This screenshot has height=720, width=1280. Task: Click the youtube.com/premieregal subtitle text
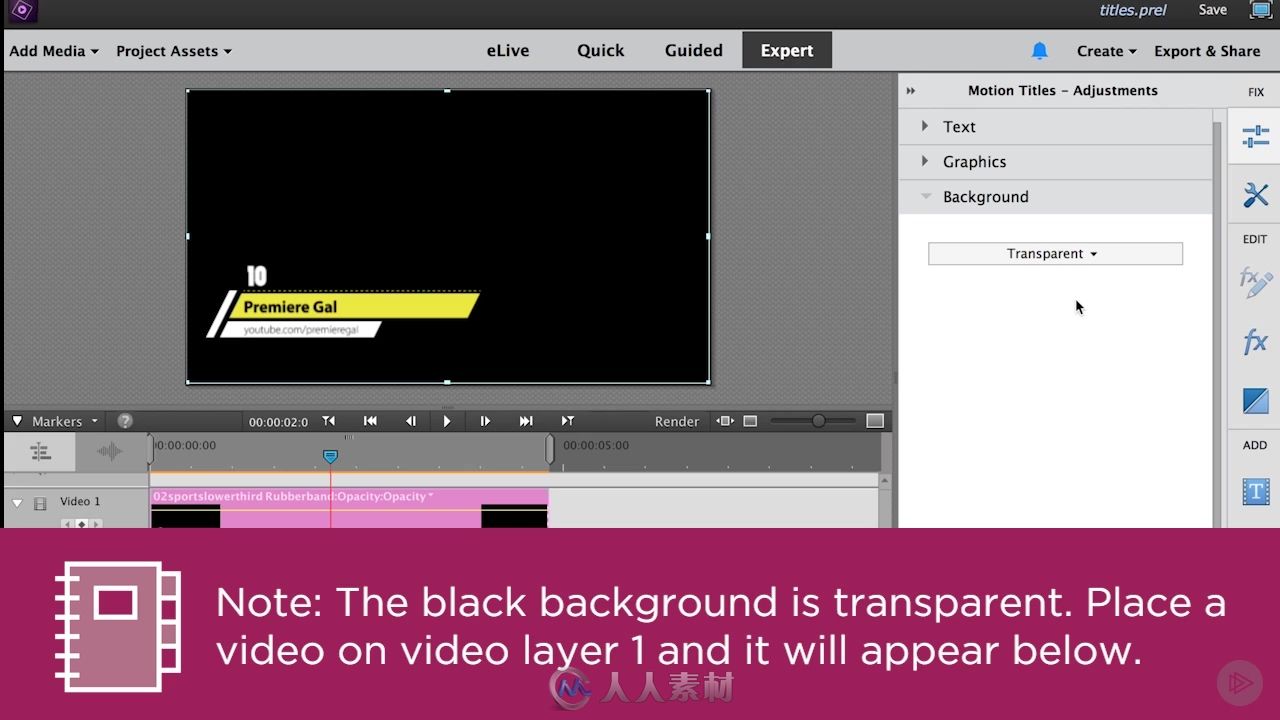(x=301, y=329)
